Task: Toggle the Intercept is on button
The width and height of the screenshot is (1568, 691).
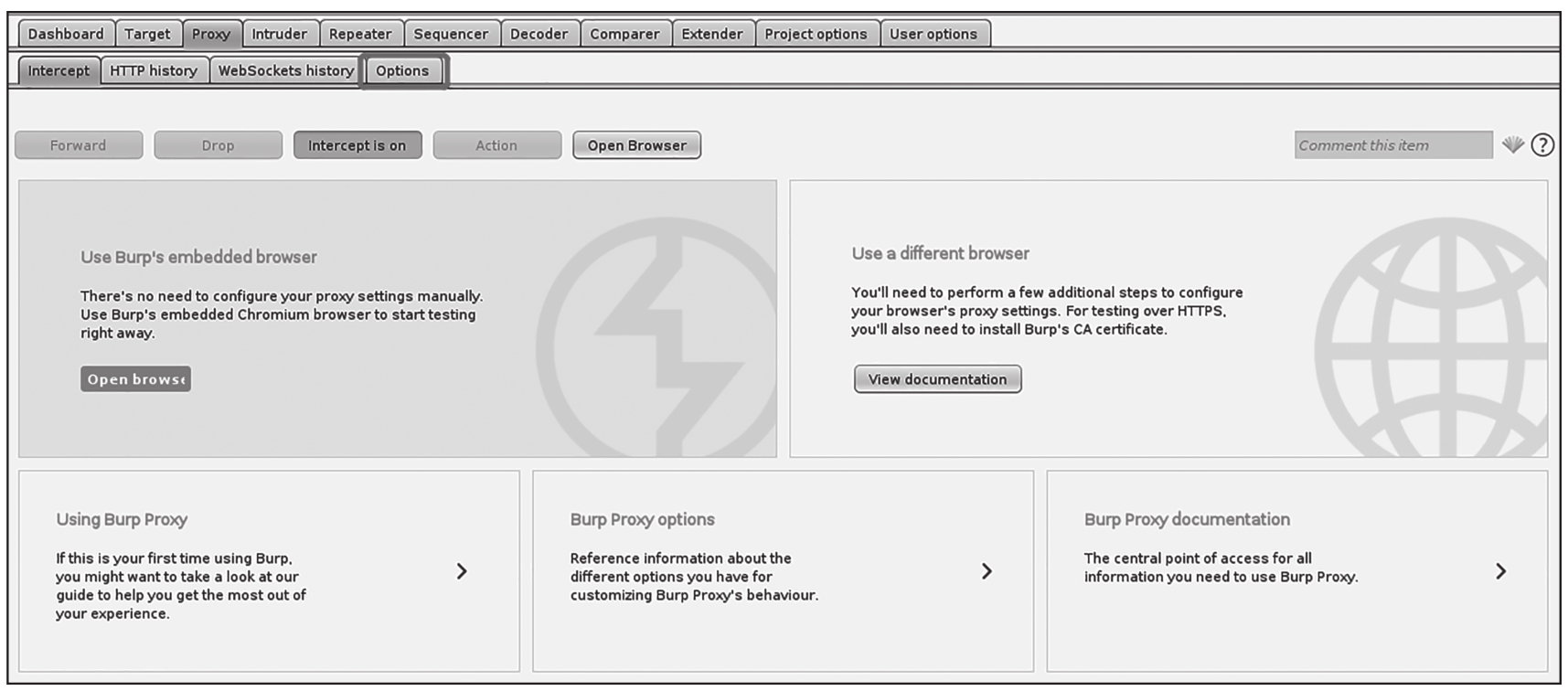Action: (x=357, y=145)
